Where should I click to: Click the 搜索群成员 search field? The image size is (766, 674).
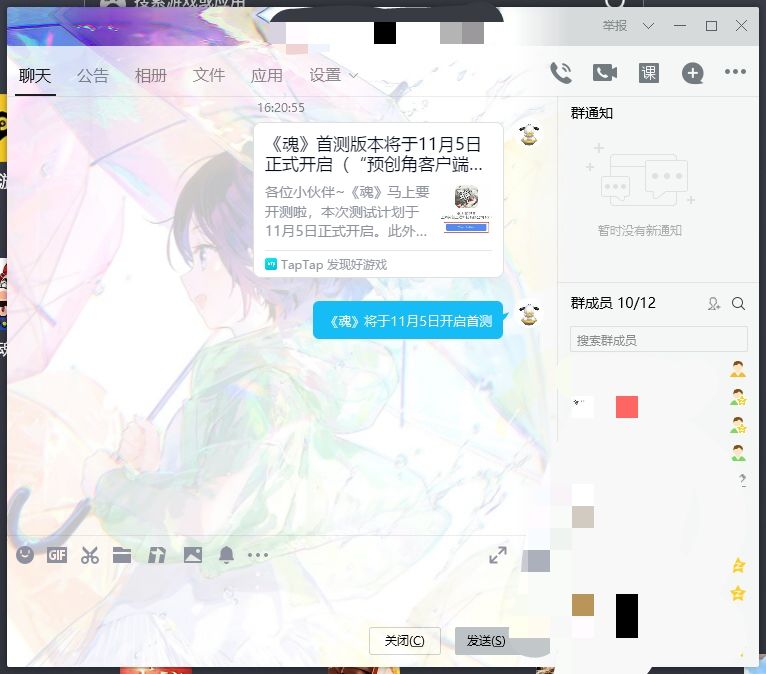point(659,339)
